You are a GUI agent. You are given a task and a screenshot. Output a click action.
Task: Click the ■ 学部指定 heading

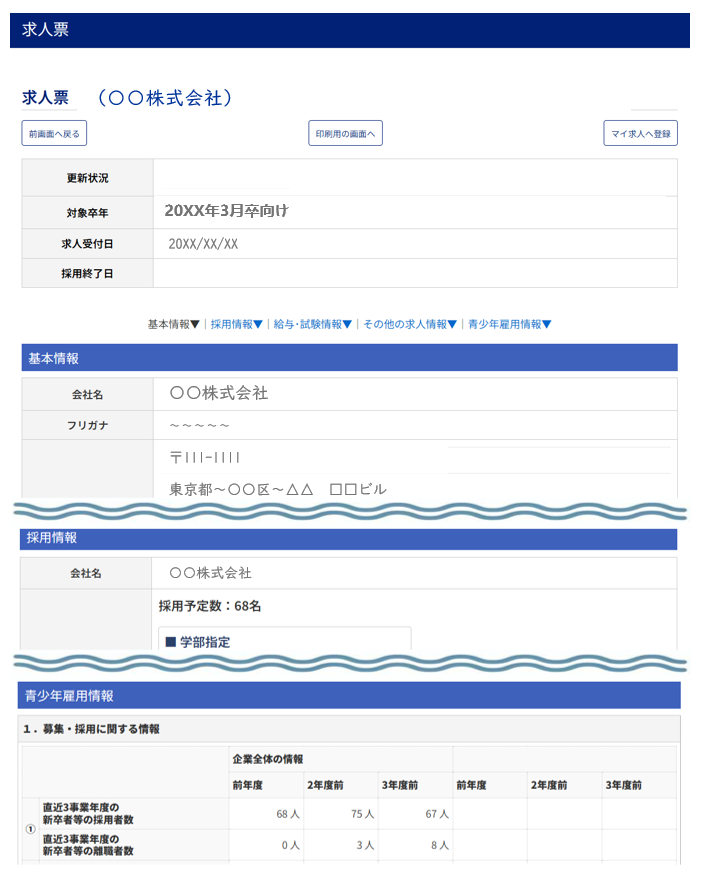click(x=198, y=642)
